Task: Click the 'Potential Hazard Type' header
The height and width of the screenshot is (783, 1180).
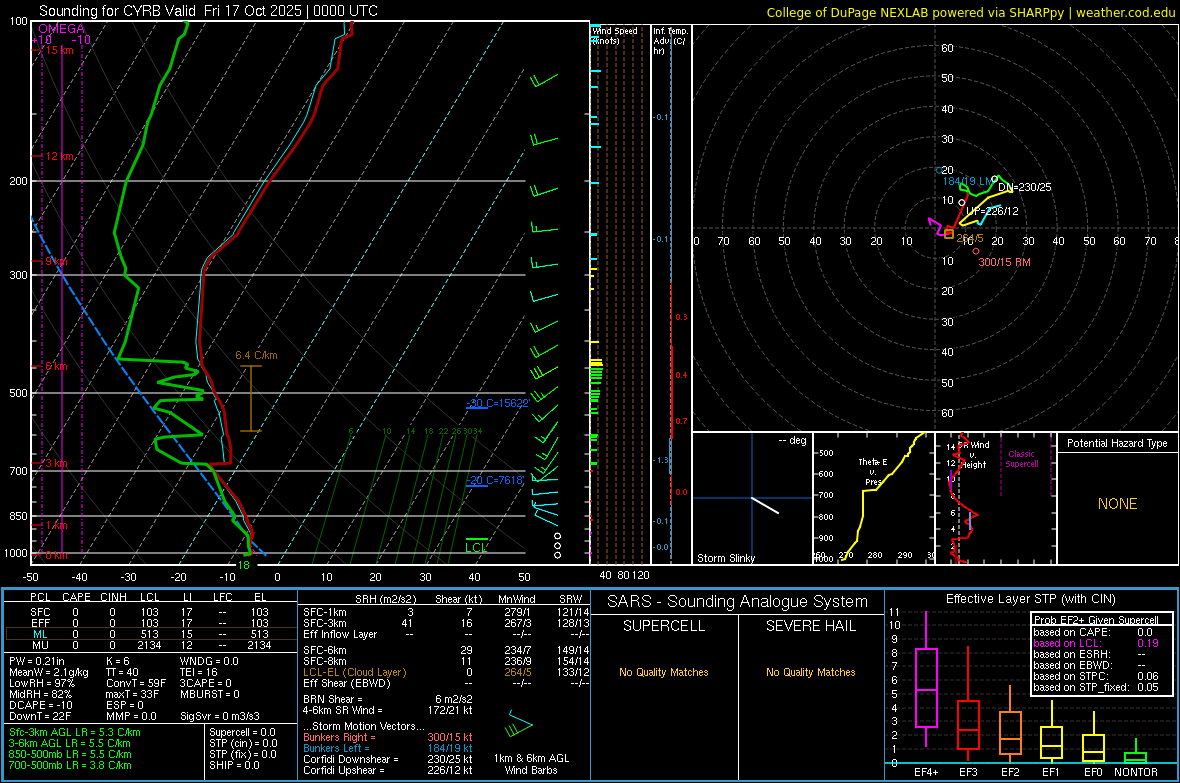Action: [1117, 443]
